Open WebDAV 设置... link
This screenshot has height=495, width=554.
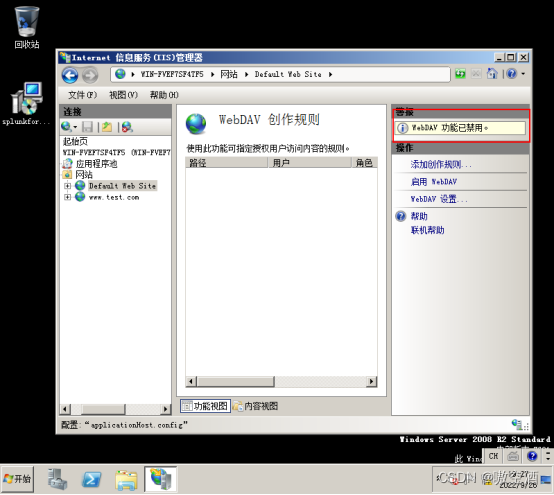click(439, 199)
